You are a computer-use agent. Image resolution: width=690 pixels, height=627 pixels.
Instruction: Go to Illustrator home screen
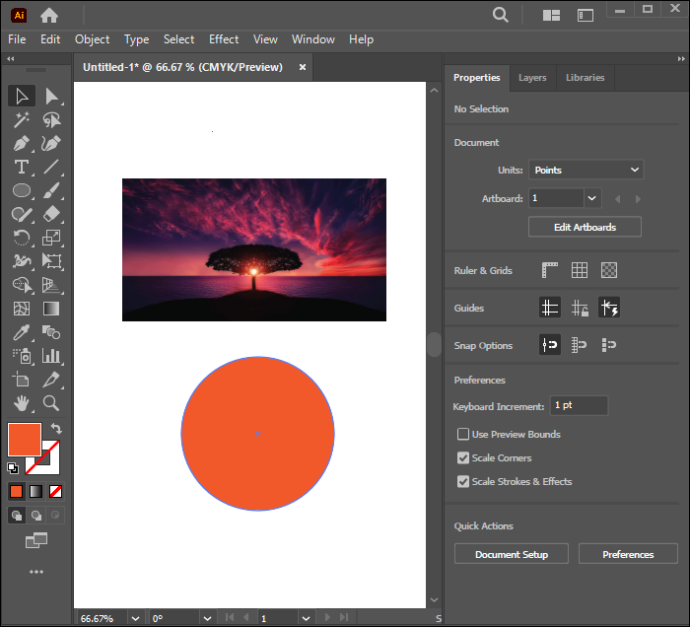(x=49, y=16)
